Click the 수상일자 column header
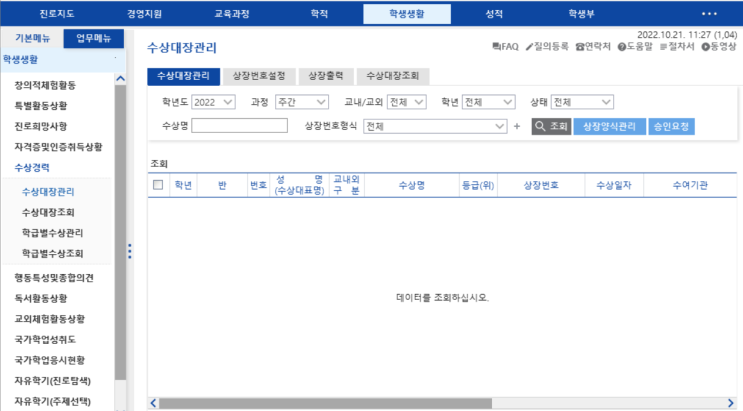743x411 pixels. point(614,185)
